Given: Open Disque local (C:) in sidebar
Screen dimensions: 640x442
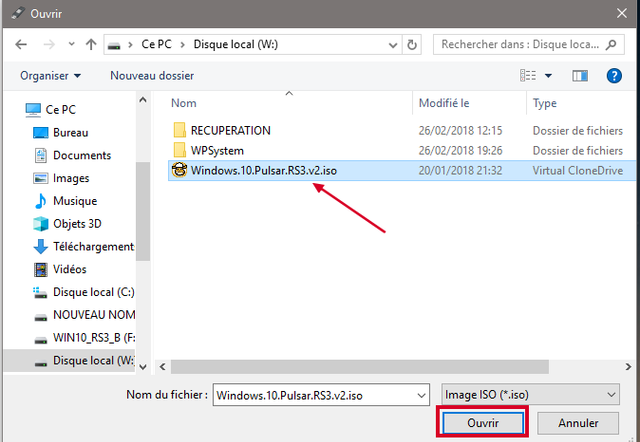Looking at the screenshot, I should point(94,292).
